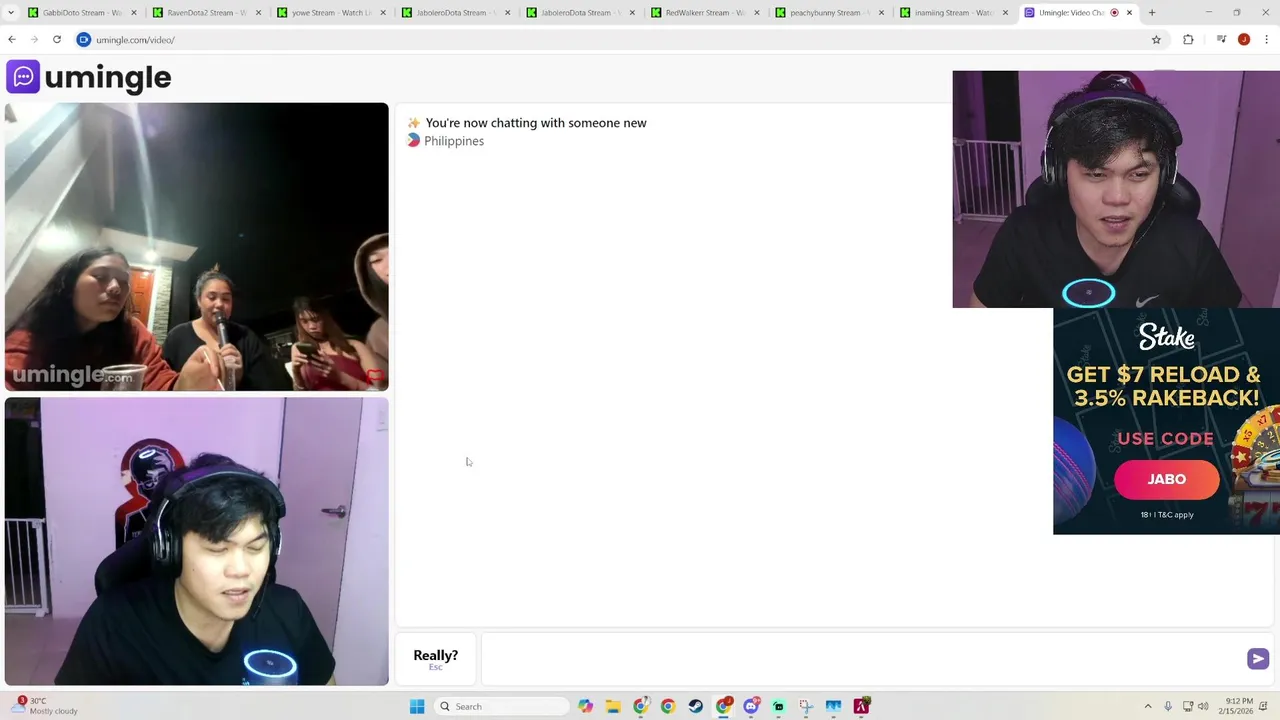The image size is (1280, 720).
Task: Click the Stake logo in the ad
Action: (x=1167, y=338)
